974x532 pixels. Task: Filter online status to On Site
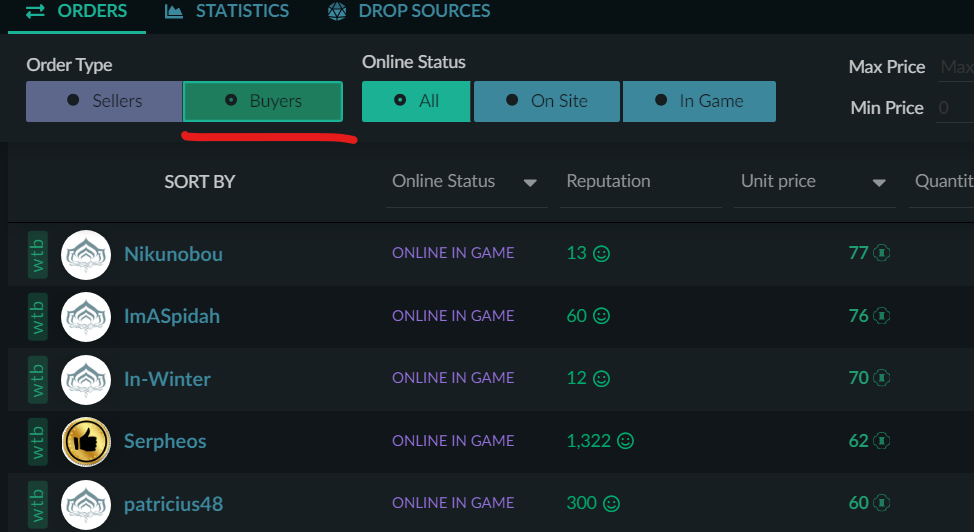tap(547, 101)
